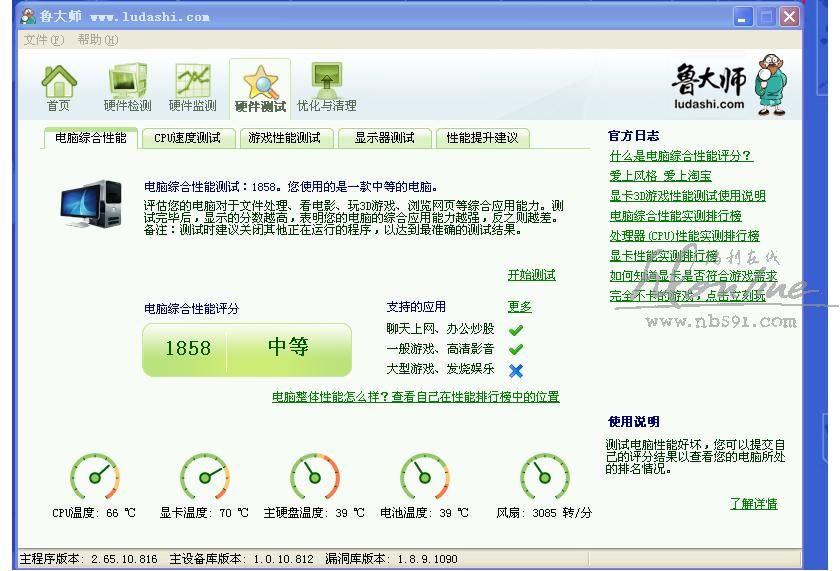Screen dimensions: 840x571
Task: Open the 优化与清理 optimize and clean icon
Action: 326,87
